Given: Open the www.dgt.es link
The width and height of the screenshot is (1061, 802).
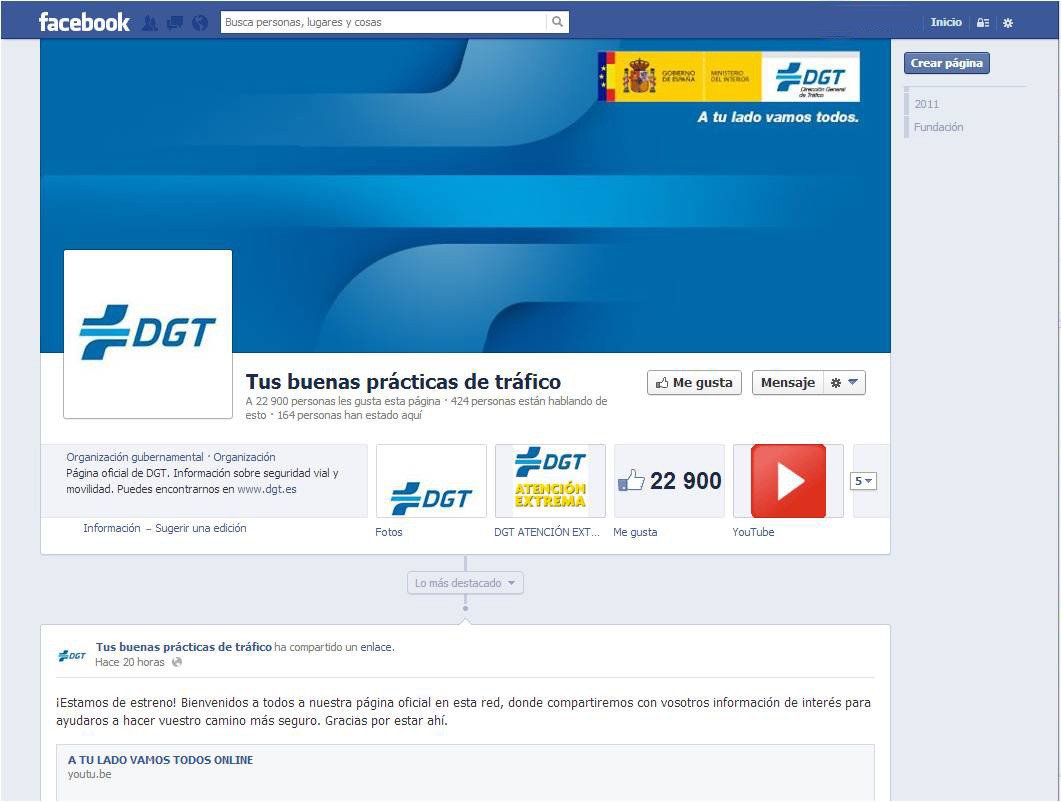Looking at the screenshot, I should click(x=267, y=489).
